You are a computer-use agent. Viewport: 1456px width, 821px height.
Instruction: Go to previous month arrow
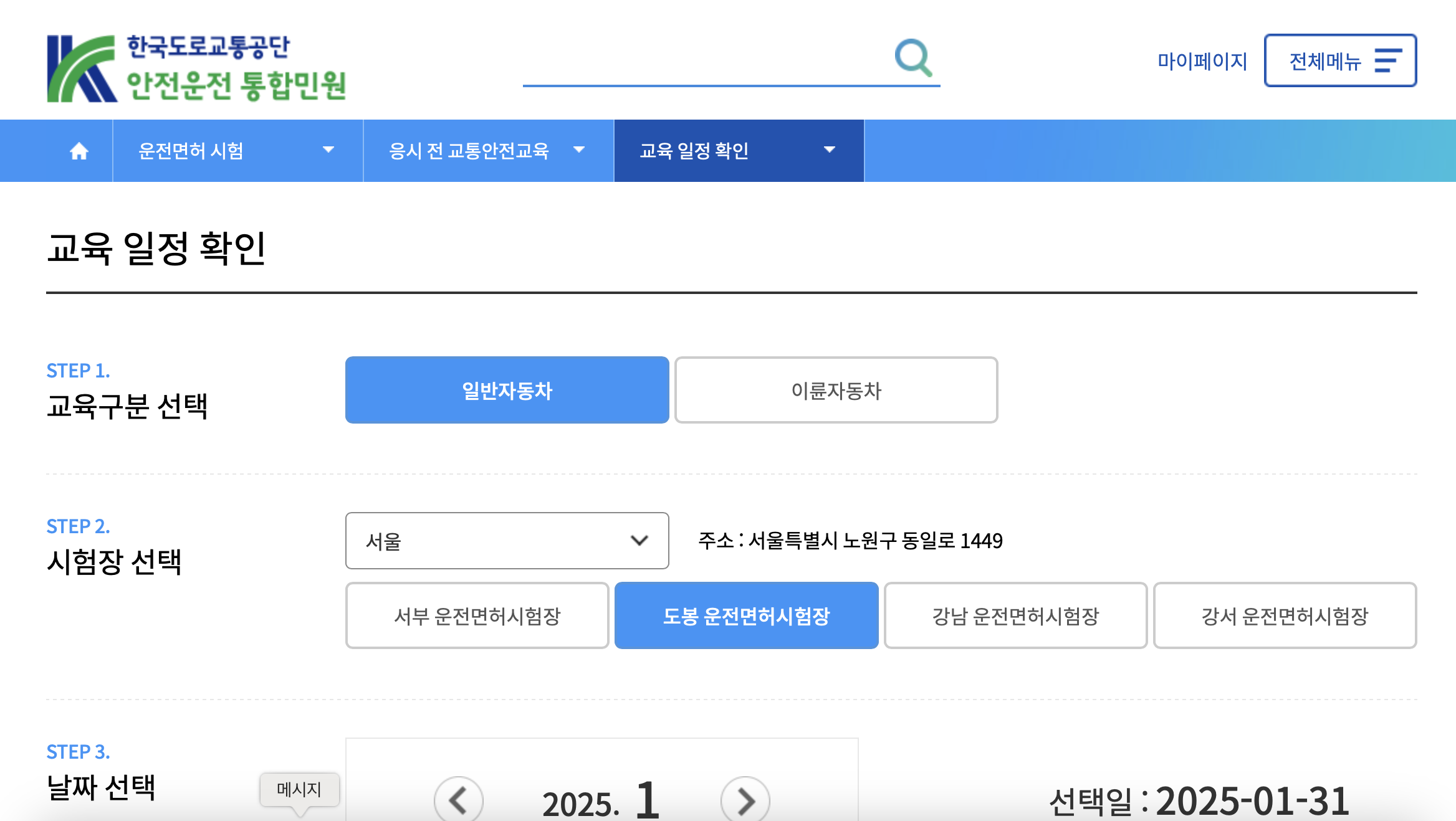pyautogui.click(x=458, y=800)
